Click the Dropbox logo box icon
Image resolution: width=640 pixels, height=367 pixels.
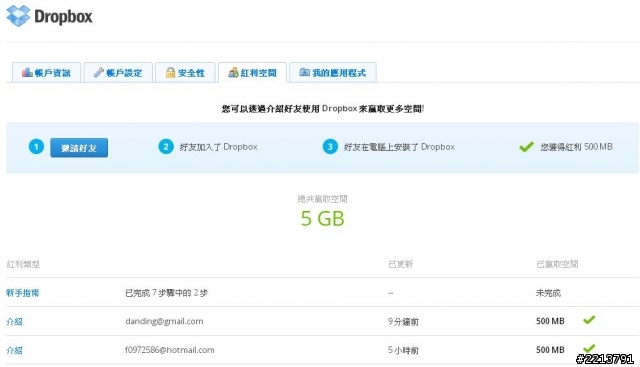[x=18, y=16]
